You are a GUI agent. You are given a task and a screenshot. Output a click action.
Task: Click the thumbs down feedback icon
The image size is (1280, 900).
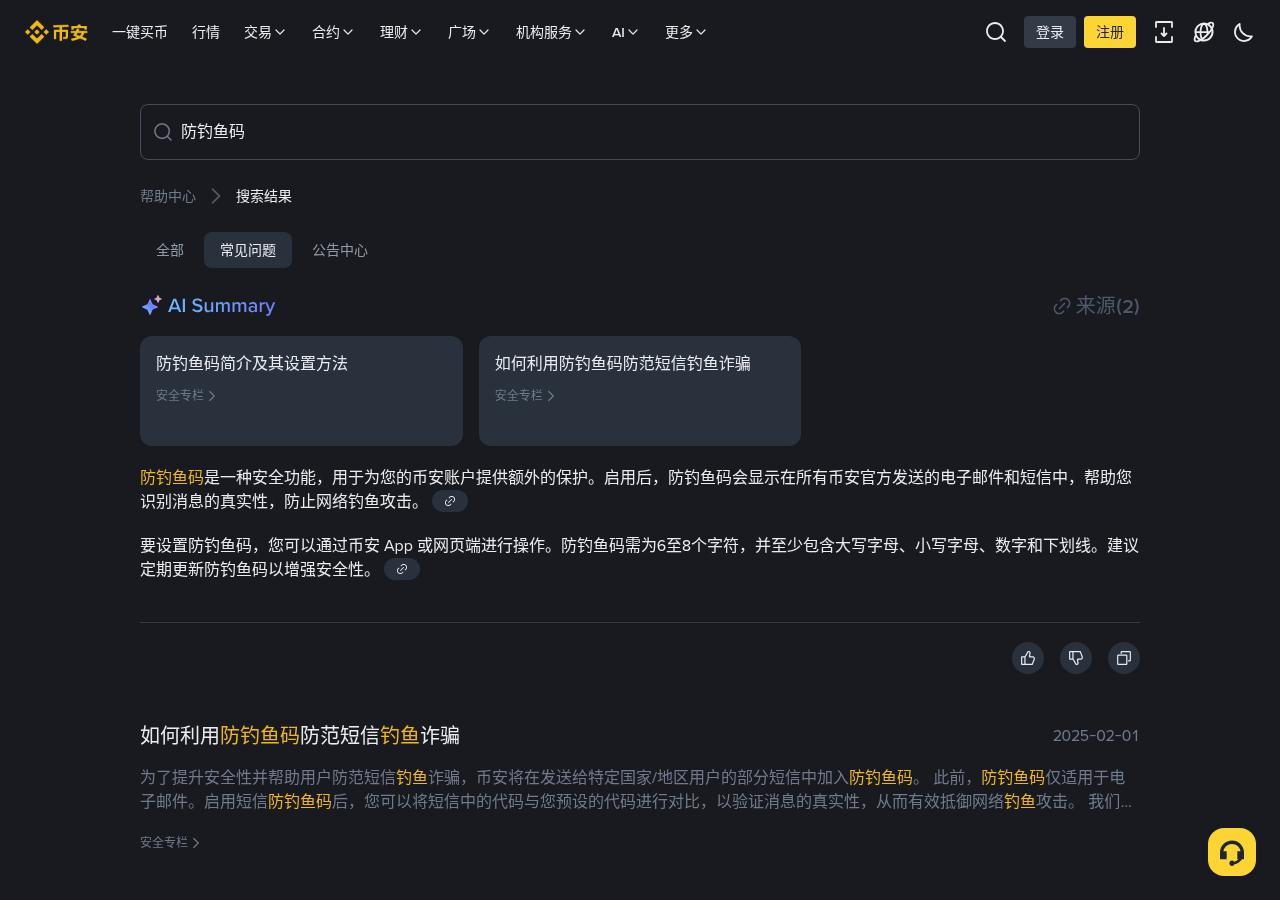1076,658
